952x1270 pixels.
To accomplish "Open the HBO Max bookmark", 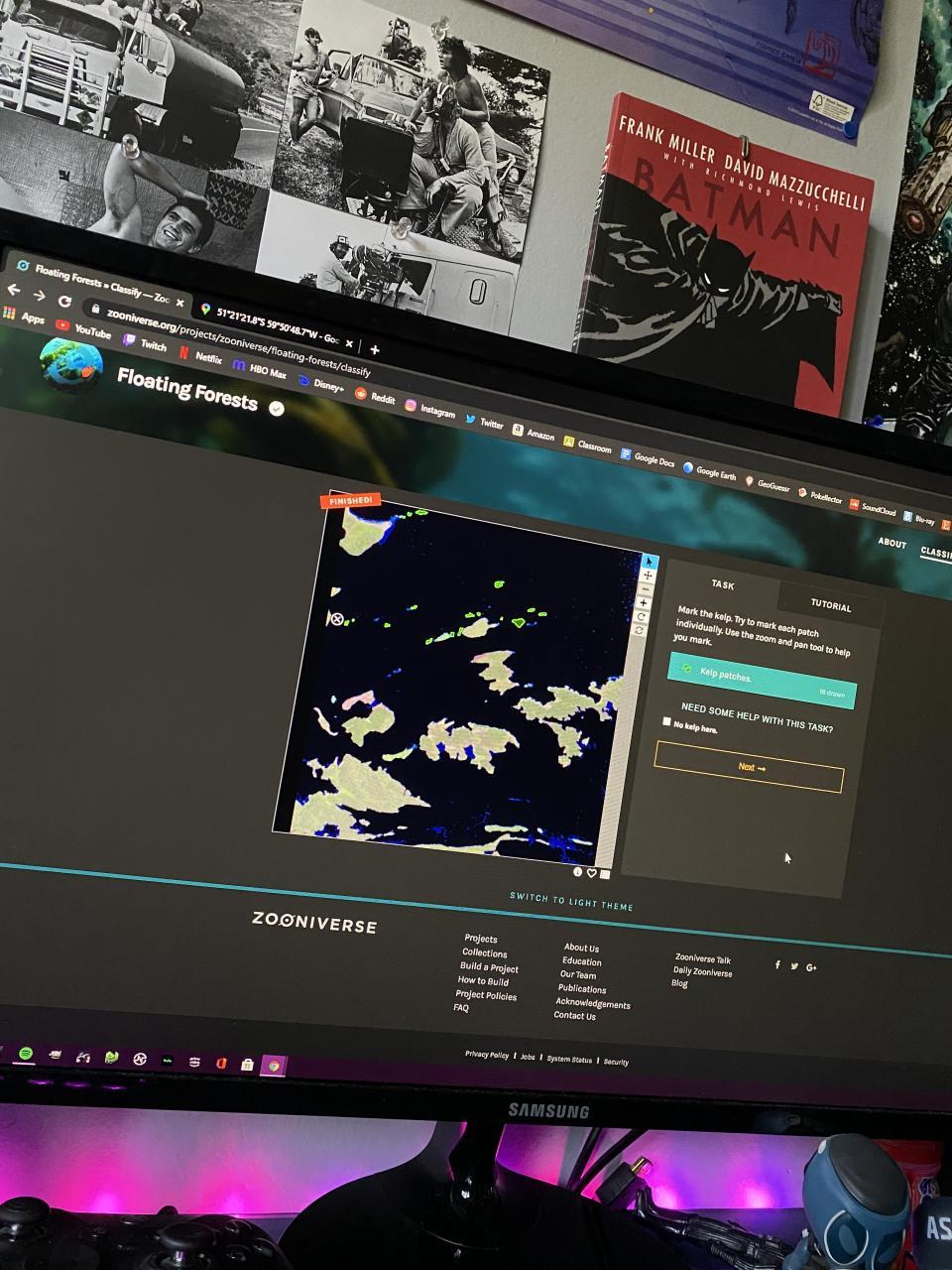I will 260,368.
